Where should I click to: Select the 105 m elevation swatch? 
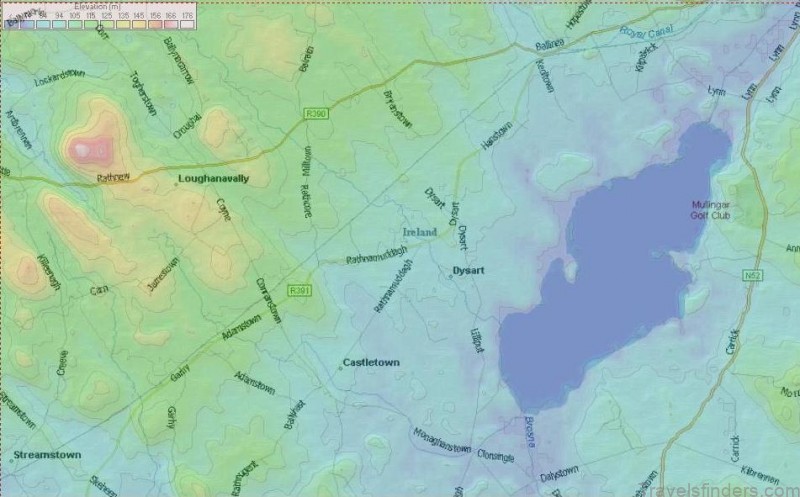pyautogui.click(x=75, y=24)
